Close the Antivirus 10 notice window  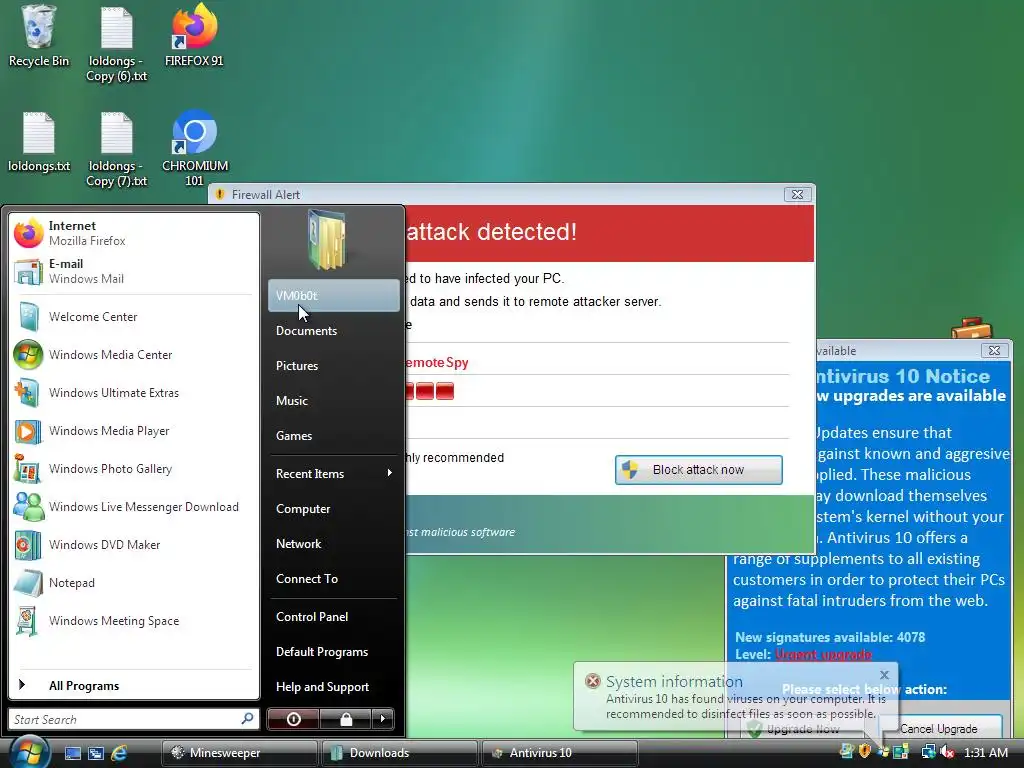(x=994, y=351)
